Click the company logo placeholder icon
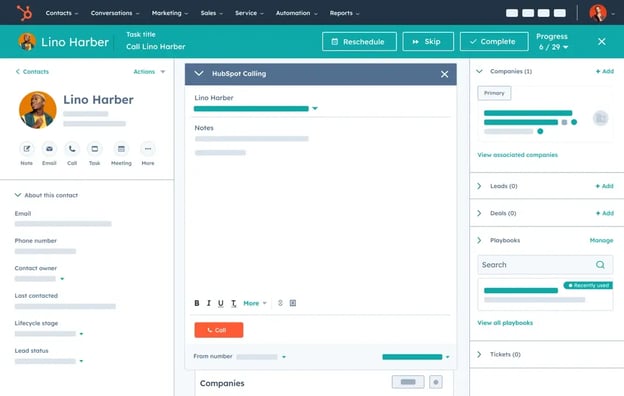Viewport: 624px width, 396px height. (x=601, y=118)
